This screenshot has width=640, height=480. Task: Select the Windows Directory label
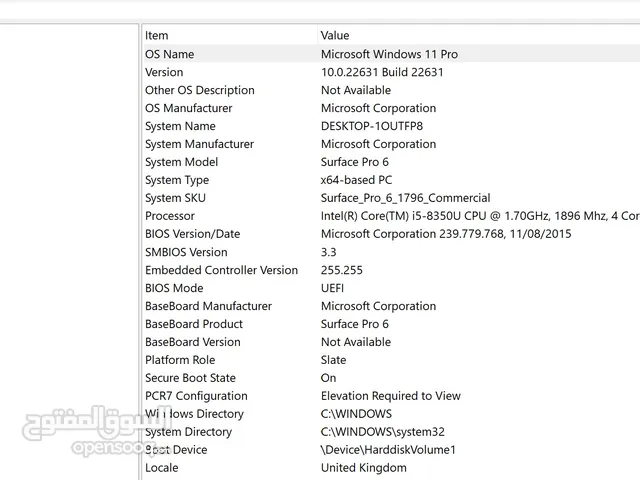coord(195,413)
